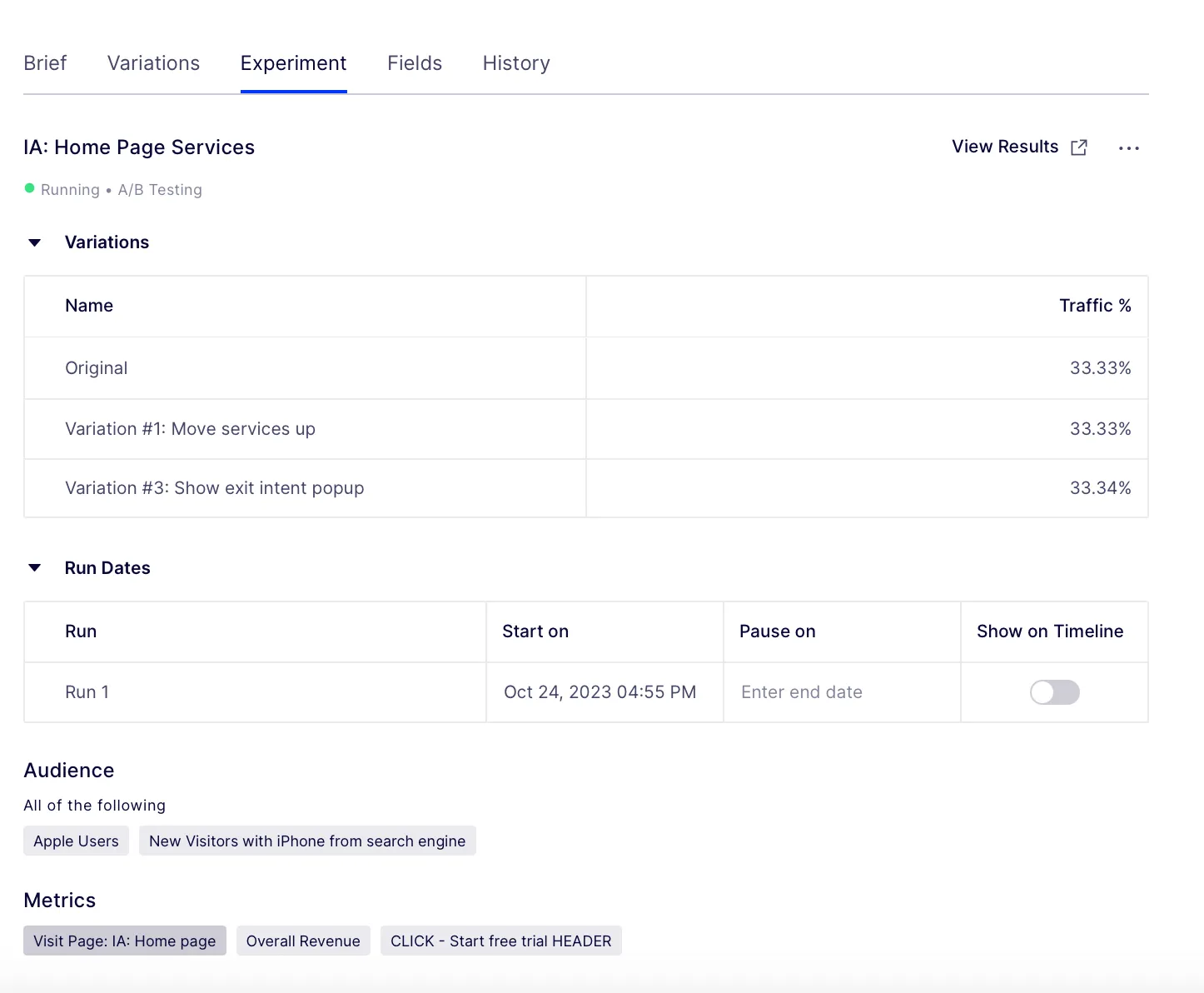Toggle Show on Timeline for Run 1

pyautogui.click(x=1054, y=692)
